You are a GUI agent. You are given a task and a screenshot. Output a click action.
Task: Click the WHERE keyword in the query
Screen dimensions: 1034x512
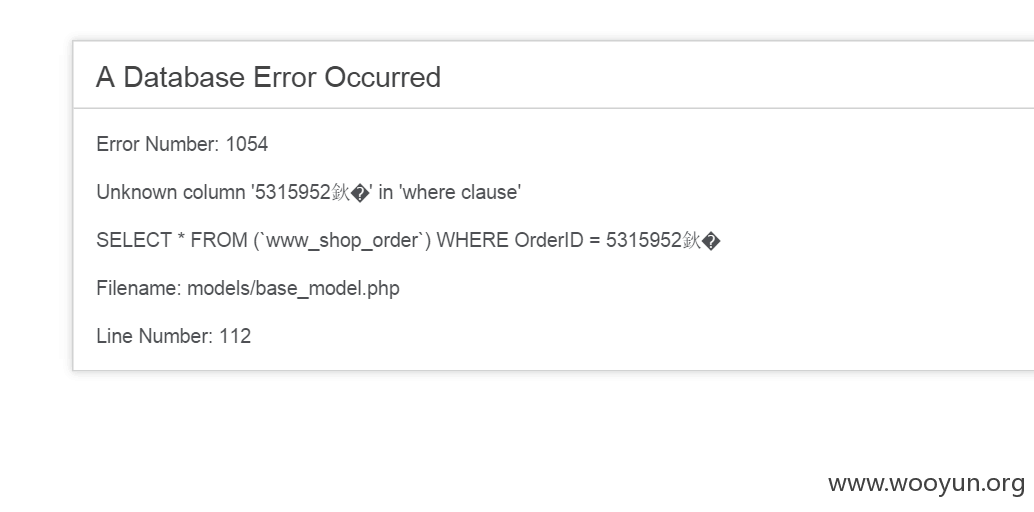(472, 240)
